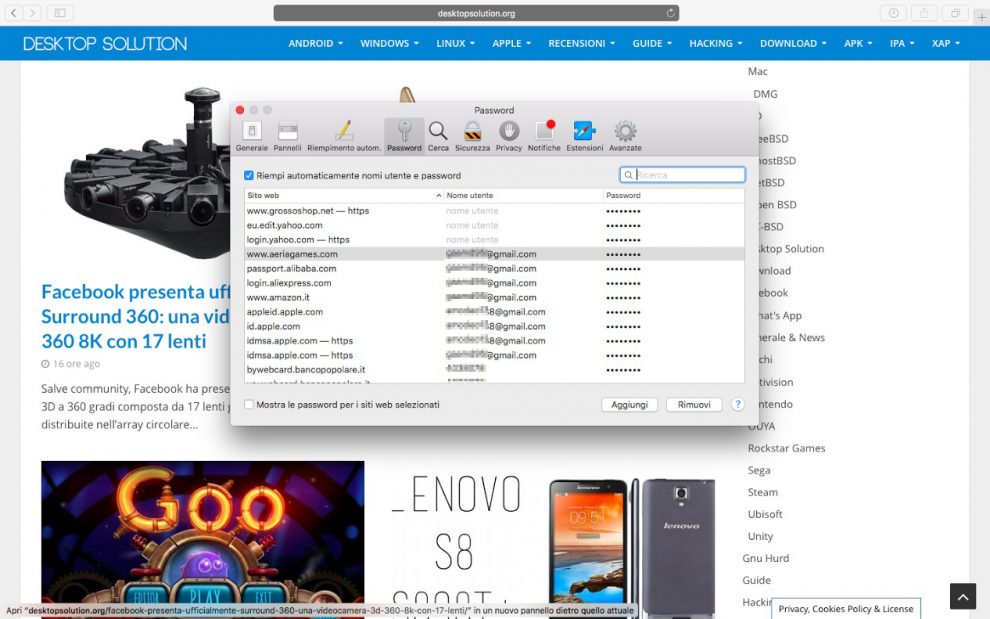Open the Avanzate gear icon
Image resolution: width=990 pixels, height=619 pixels.
click(625, 136)
